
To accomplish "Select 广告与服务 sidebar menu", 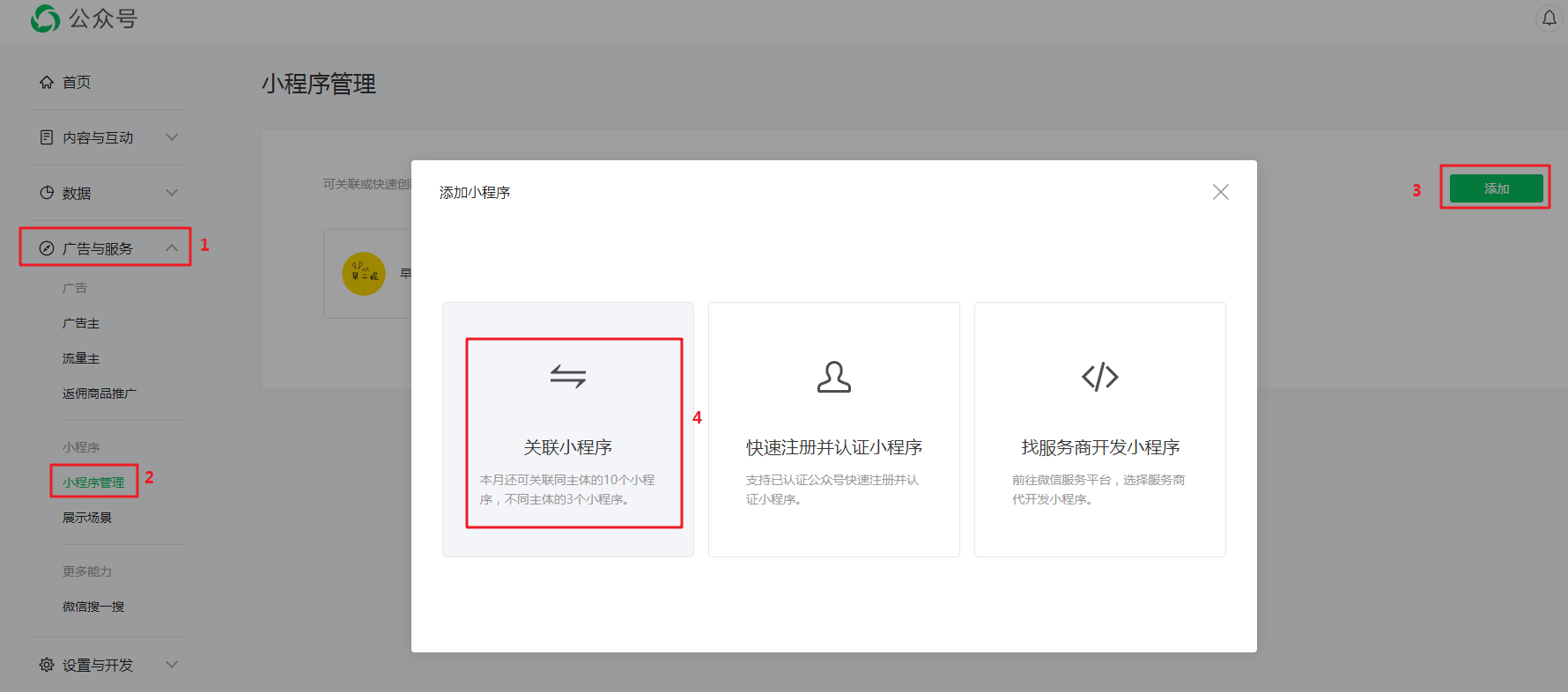I will [x=98, y=248].
